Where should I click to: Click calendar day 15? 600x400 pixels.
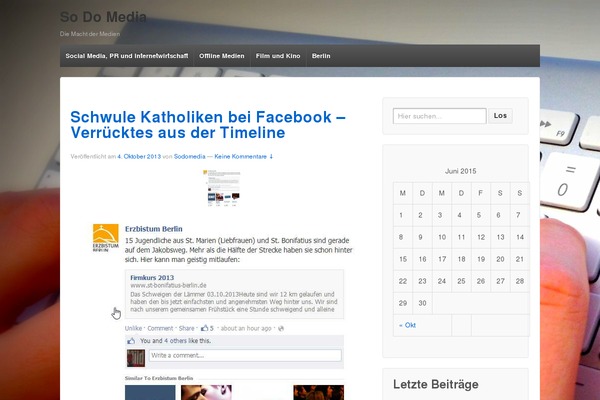(403, 259)
